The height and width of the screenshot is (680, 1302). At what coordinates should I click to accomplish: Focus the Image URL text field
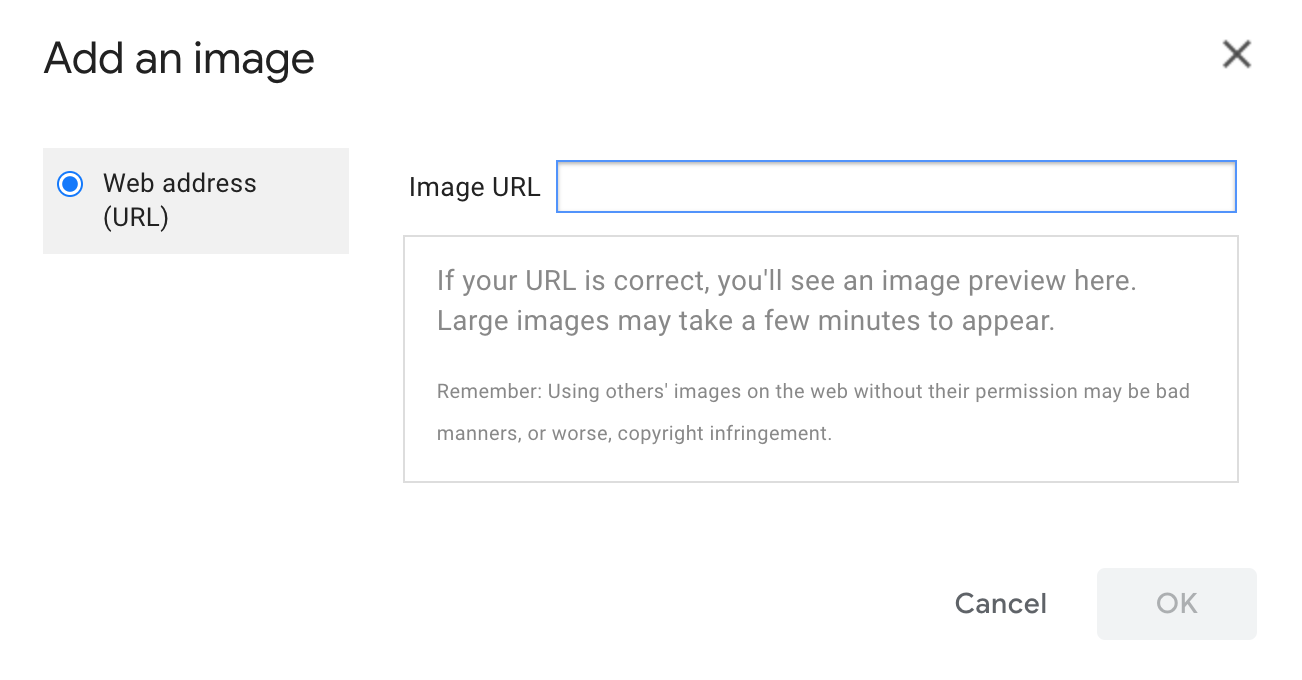point(895,187)
